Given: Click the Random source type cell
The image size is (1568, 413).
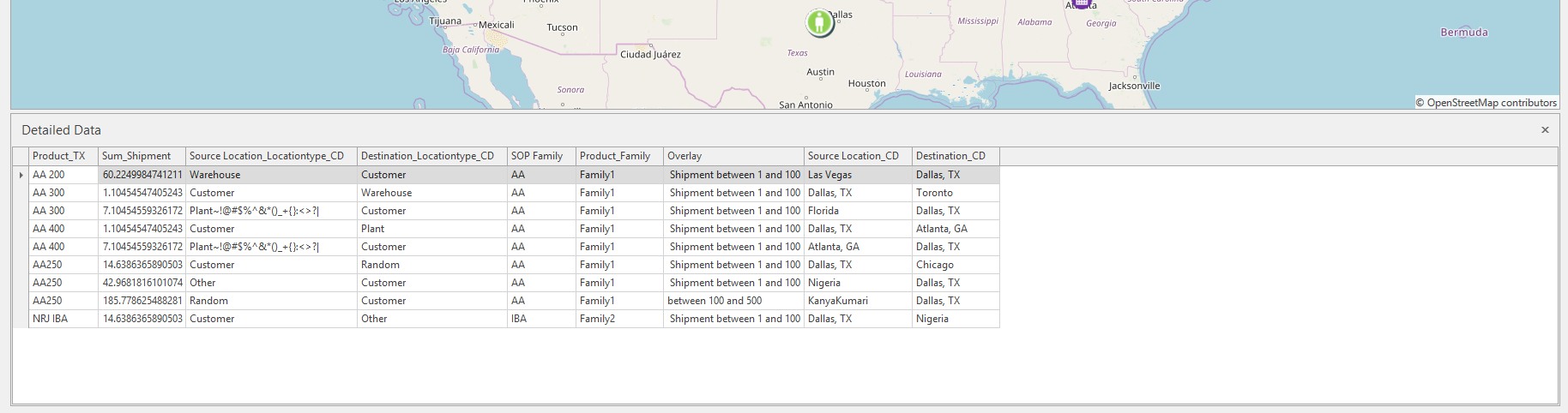Looking at the screenshot, I should 271,301.
